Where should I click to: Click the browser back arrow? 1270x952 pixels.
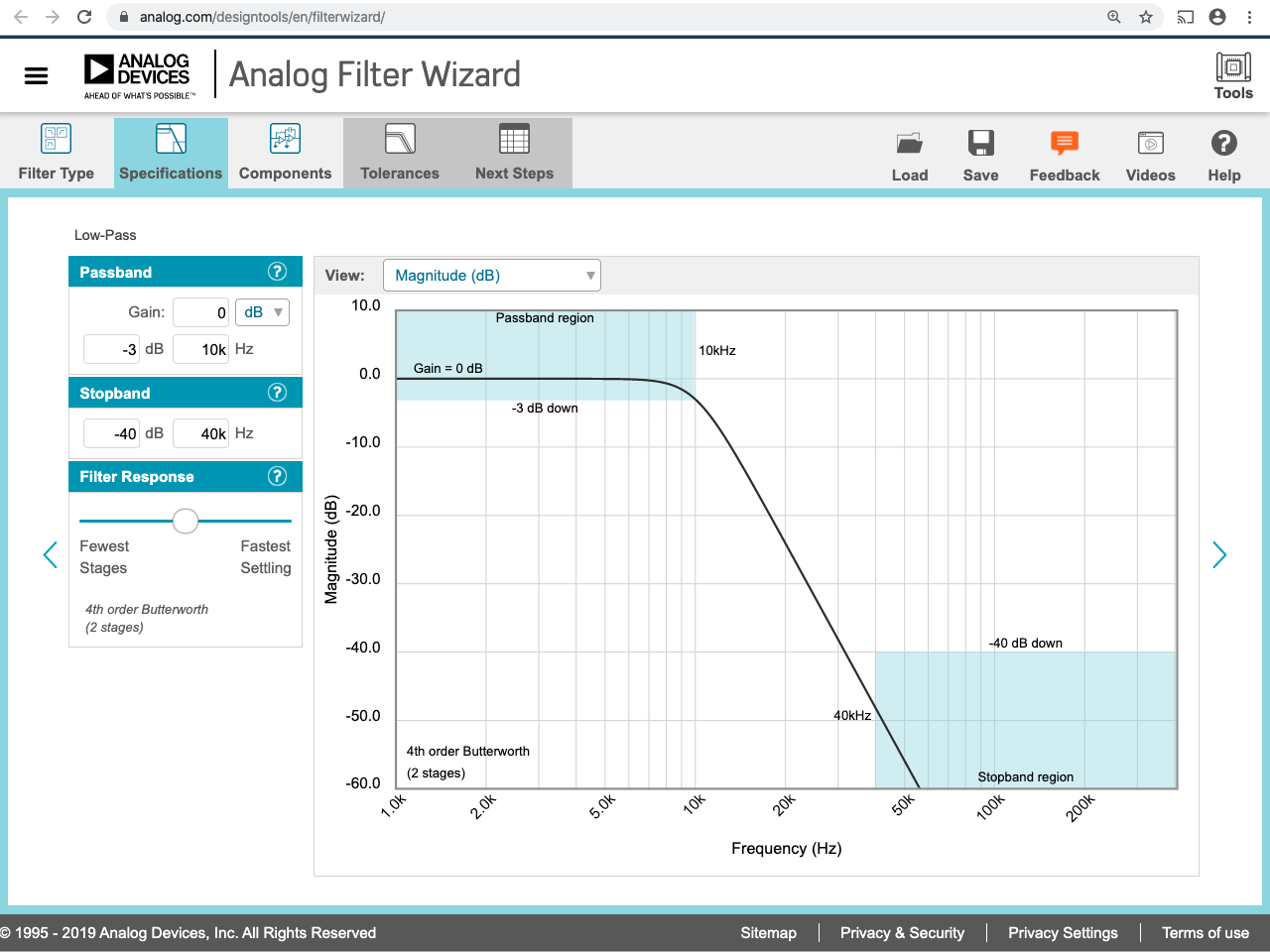tap(21, 17)
